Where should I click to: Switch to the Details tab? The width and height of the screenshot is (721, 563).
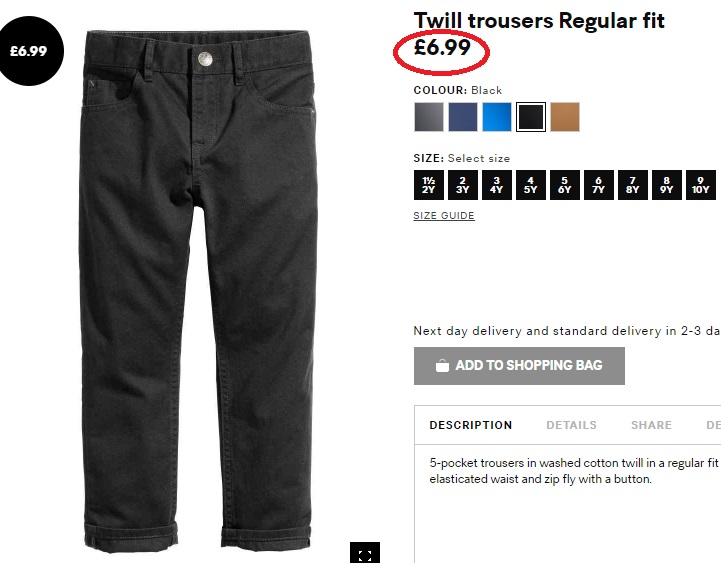click(571, 425)
